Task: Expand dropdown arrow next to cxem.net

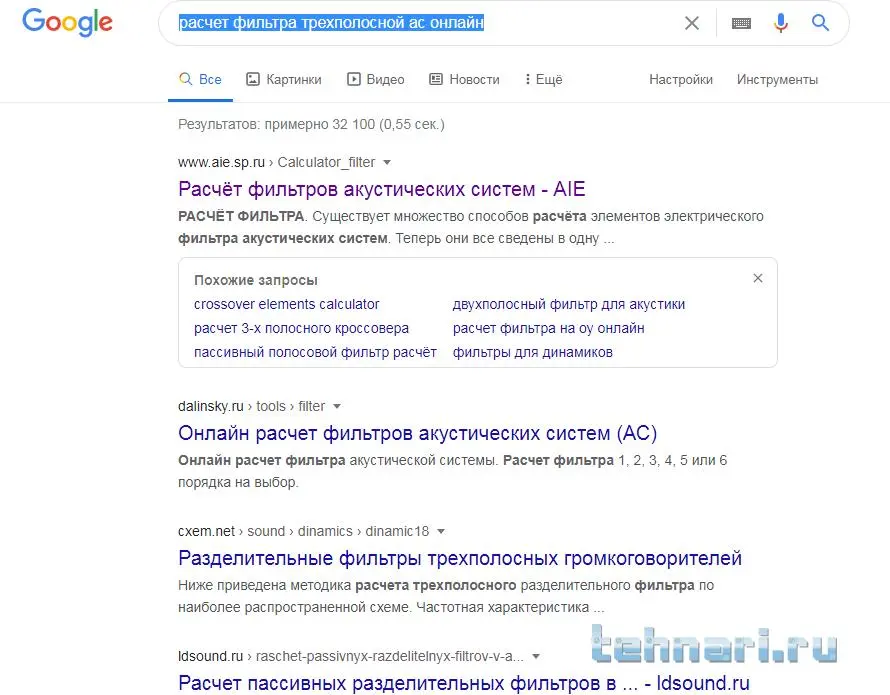Action: 441,531
